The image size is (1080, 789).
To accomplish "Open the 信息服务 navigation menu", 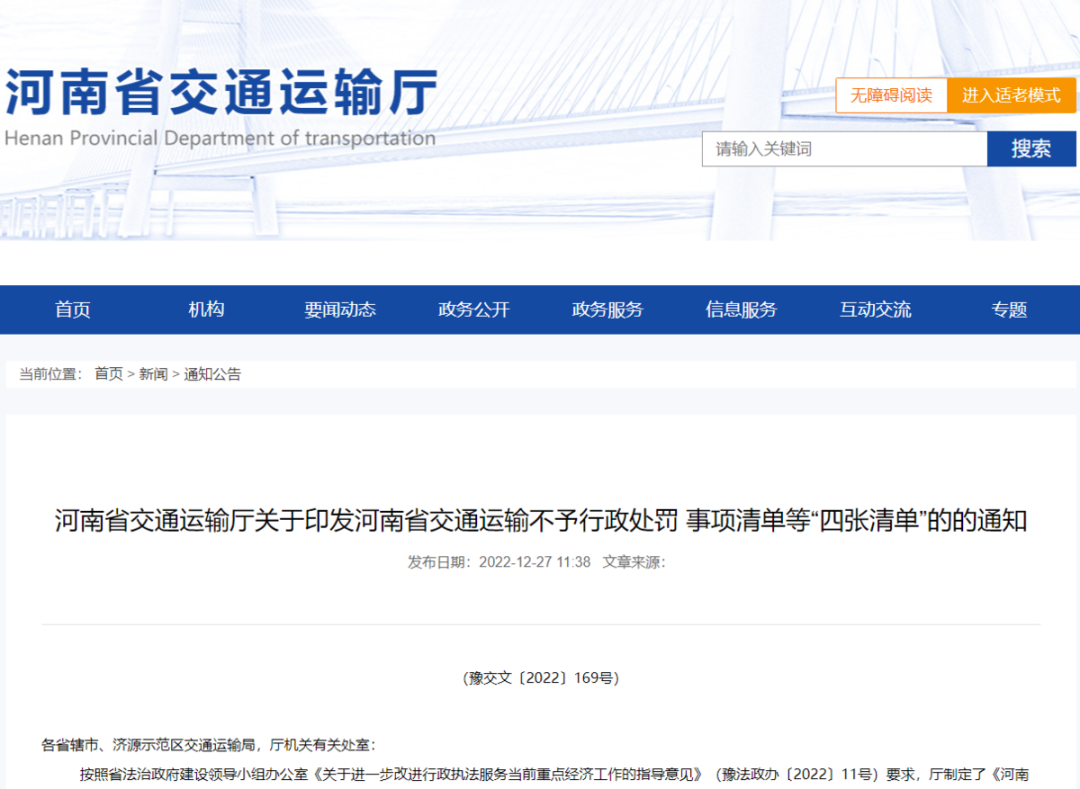I will coord(741,310).
